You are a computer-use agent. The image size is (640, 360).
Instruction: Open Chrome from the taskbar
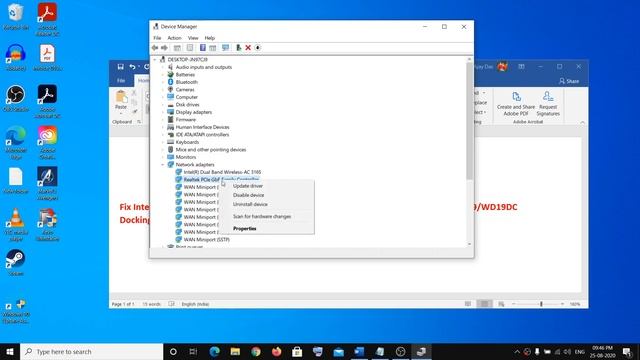256,351
